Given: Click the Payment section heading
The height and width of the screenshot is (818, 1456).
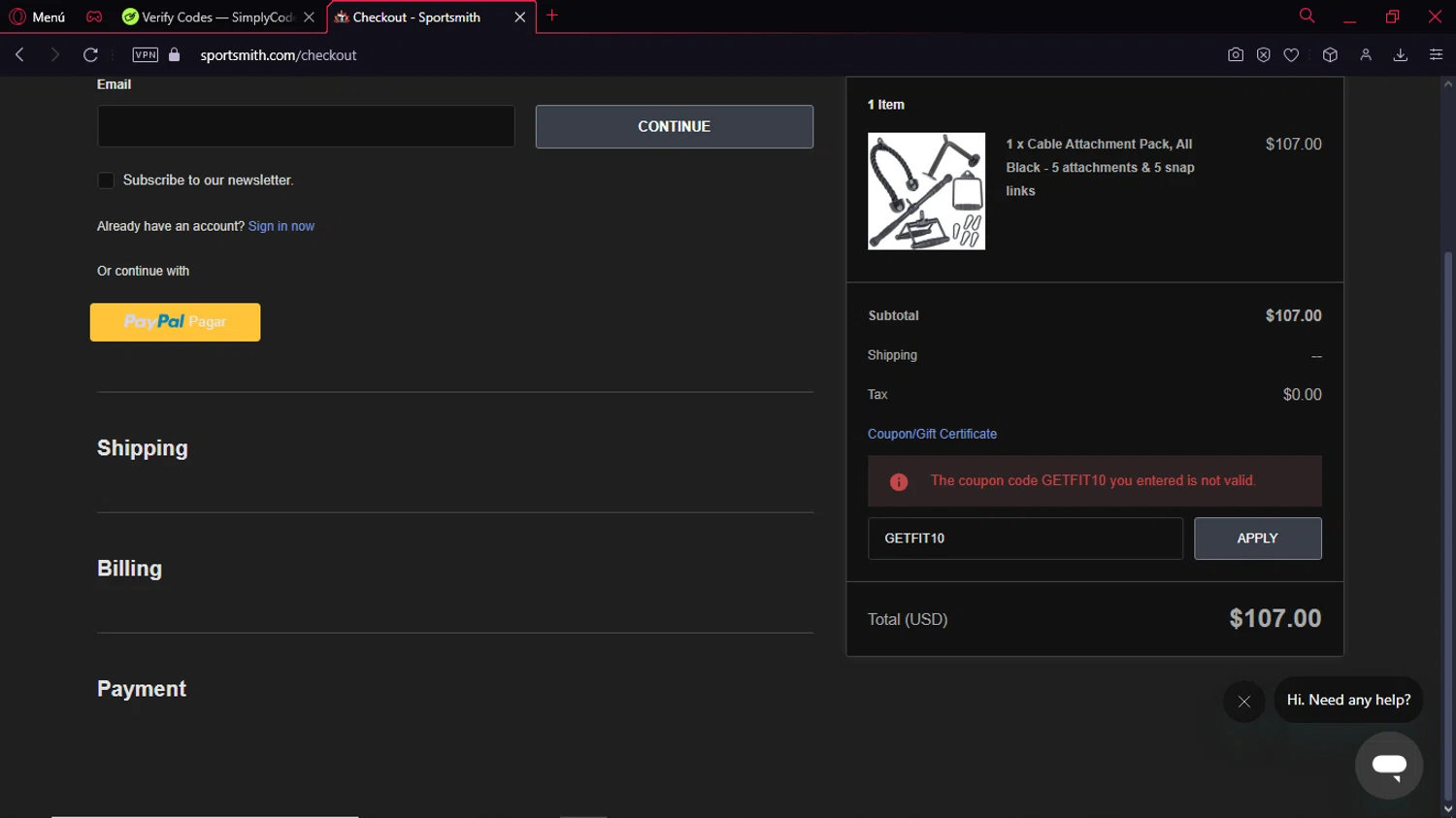Looking at the screenshot, I should click(x=142, y=689).
